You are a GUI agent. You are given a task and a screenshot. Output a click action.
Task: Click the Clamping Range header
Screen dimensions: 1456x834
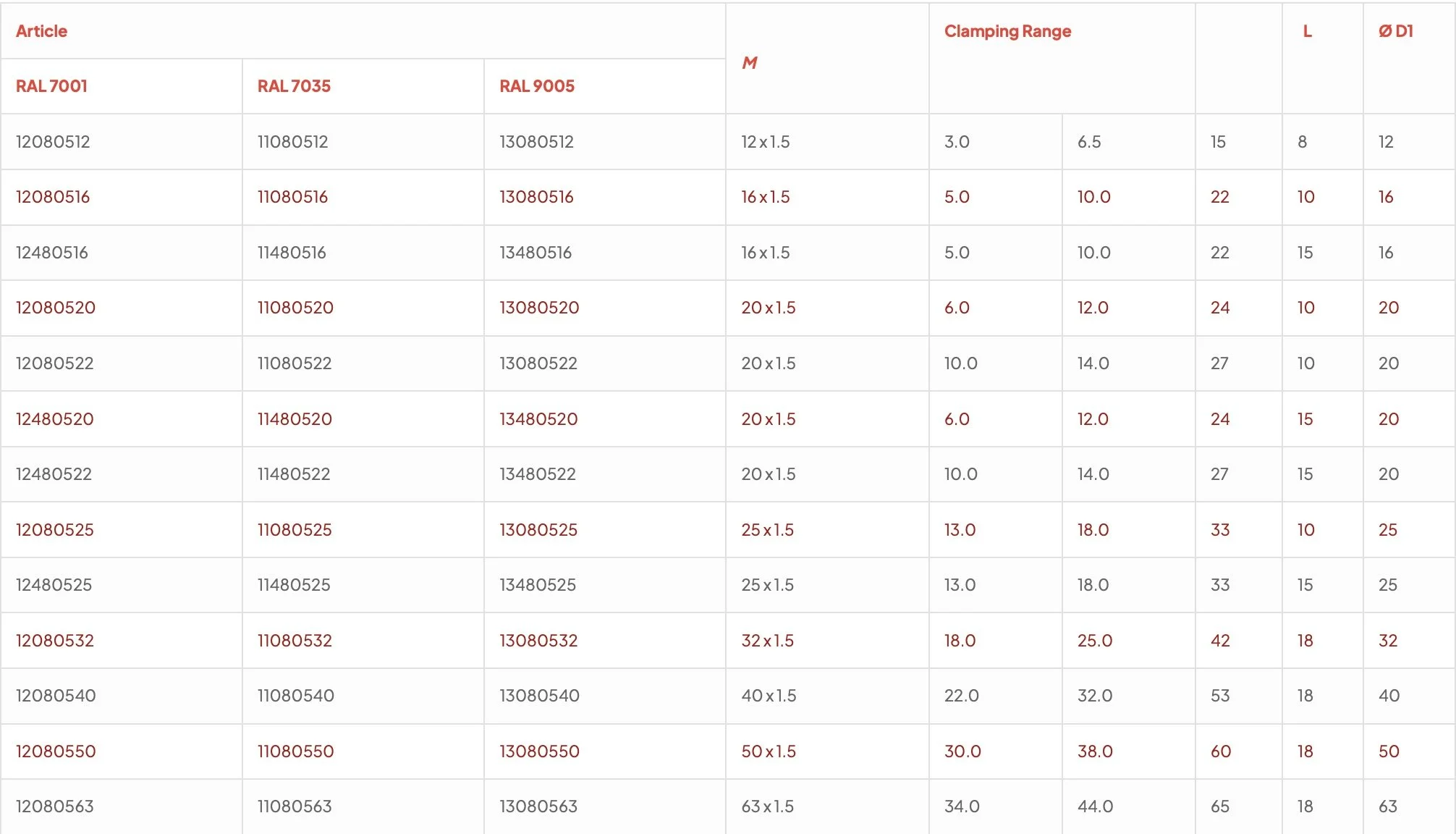click(1007, 31)
